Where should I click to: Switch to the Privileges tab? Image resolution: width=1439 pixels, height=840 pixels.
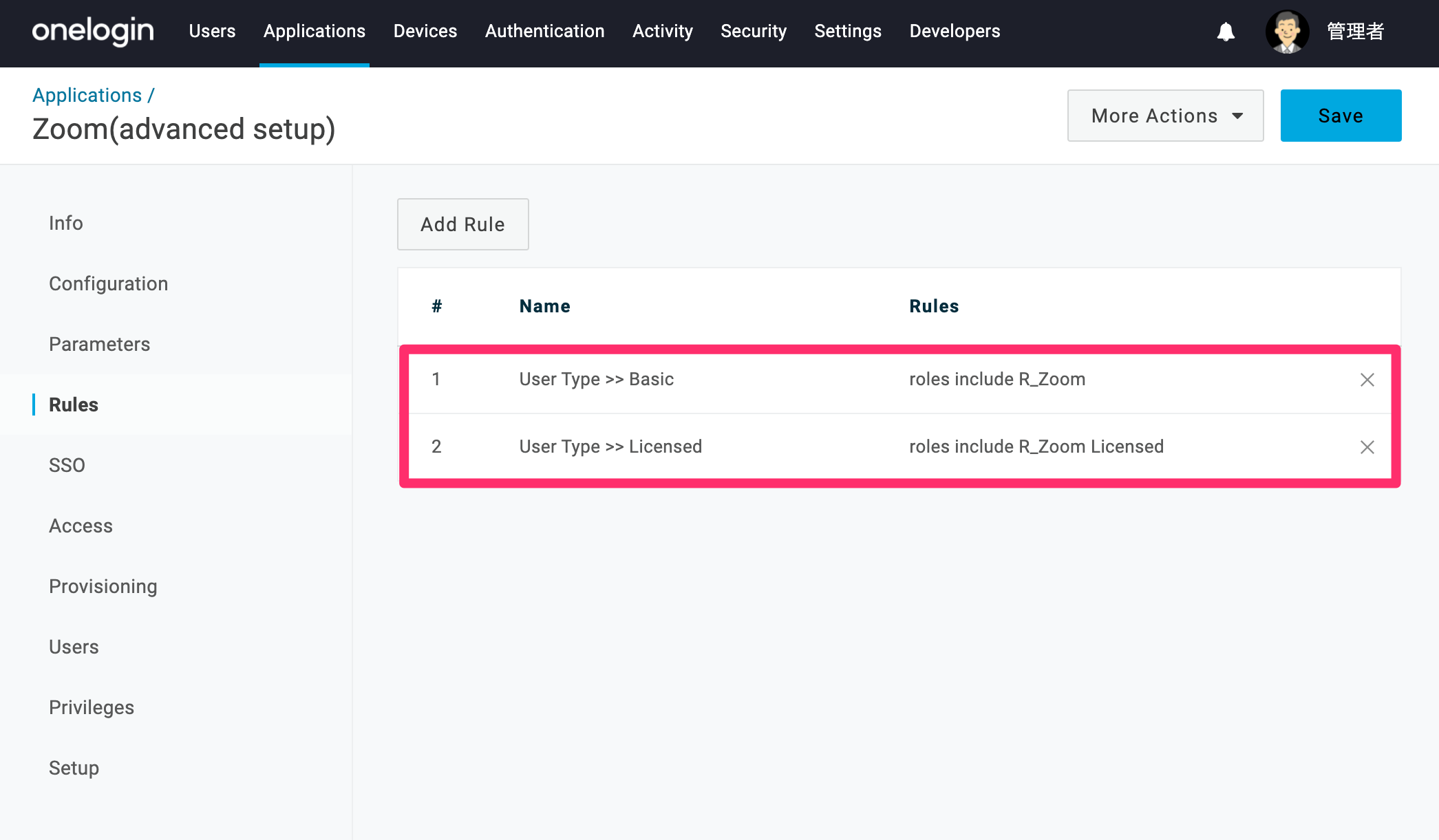[92, 707]
